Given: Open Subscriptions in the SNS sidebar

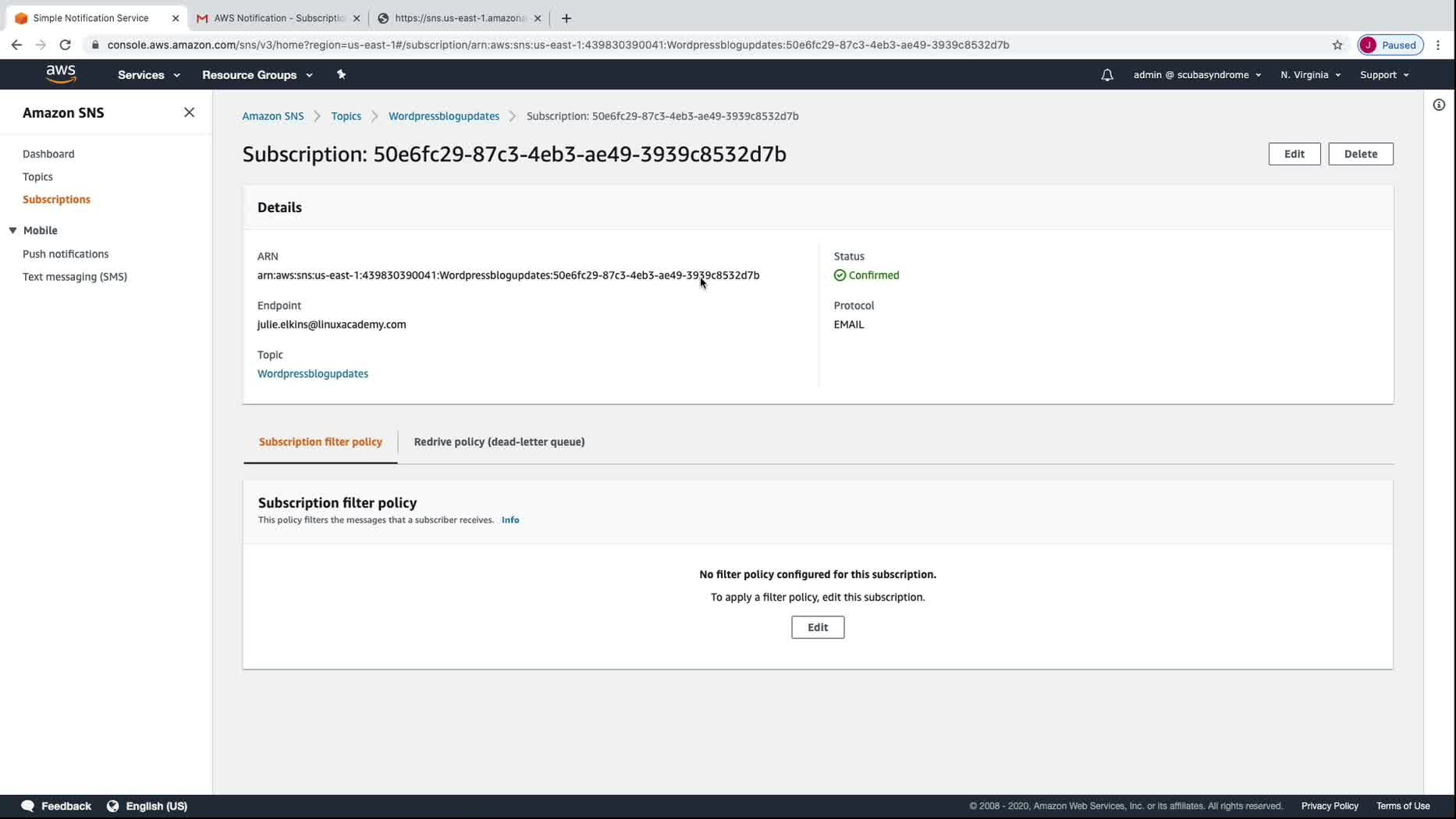Looking at the screenshot, I should click(x=56, y=199).
